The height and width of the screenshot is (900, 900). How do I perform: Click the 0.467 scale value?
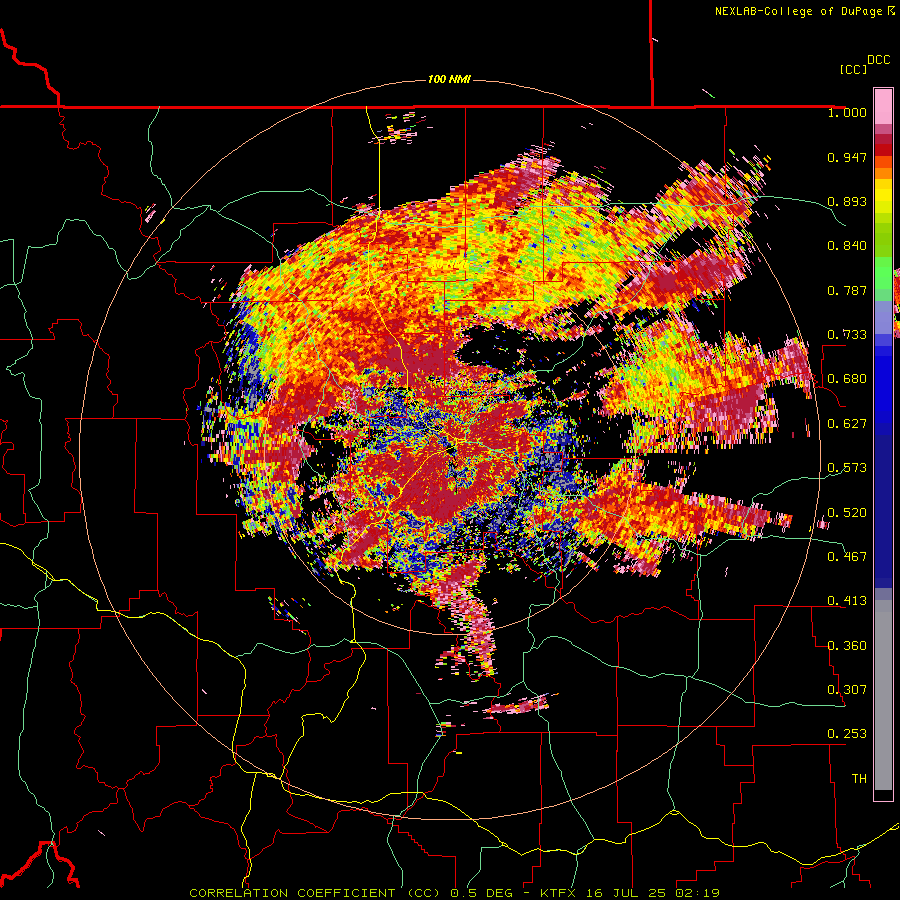(847, 557)
